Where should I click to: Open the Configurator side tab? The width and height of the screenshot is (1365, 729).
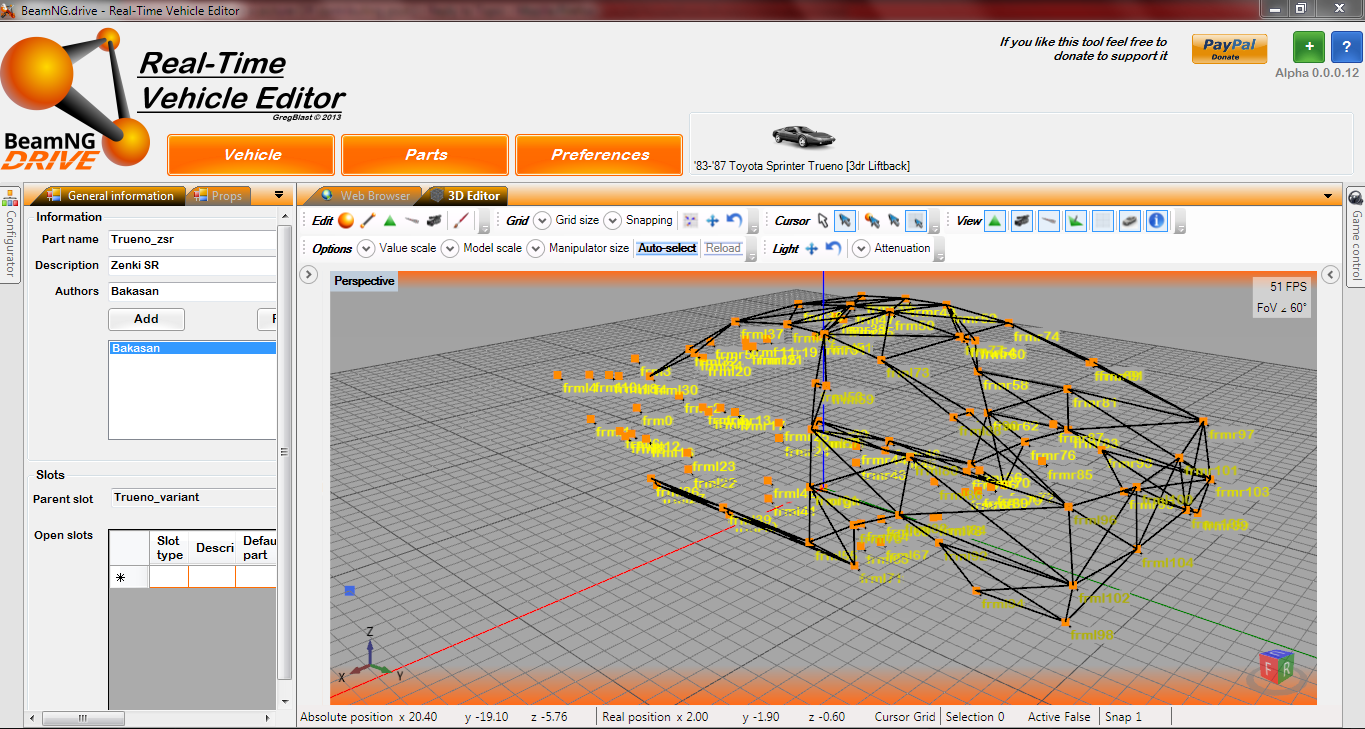pyautogui.click(x=11, y=235)
